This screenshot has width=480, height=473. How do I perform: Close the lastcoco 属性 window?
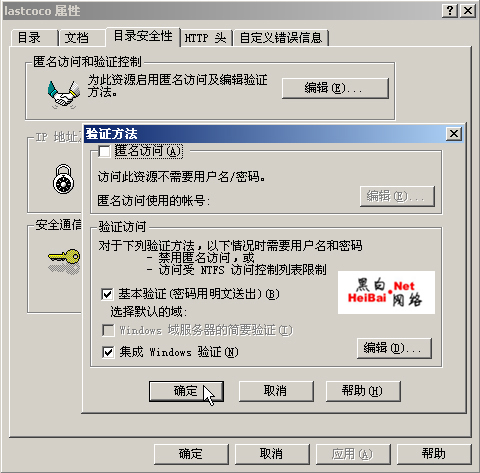(x=468, y=11)
